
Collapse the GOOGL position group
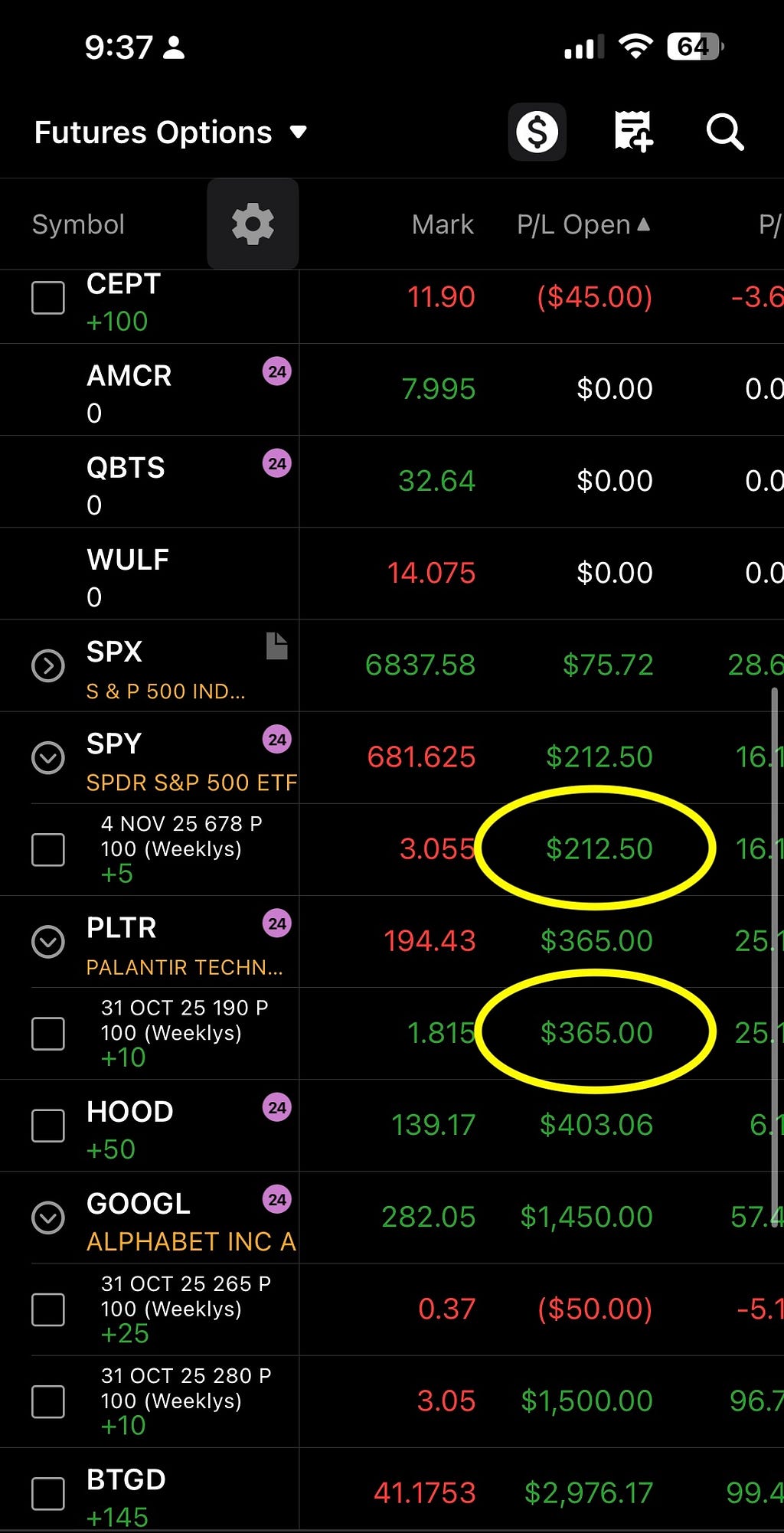[x=47, y=1218]
